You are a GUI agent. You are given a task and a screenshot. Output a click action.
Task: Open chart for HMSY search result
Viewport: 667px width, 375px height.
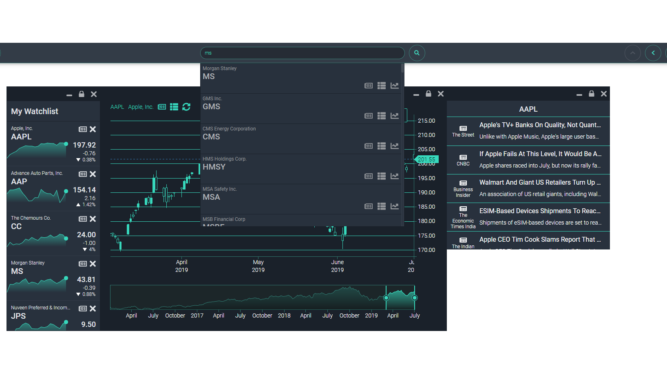[394, 176]
